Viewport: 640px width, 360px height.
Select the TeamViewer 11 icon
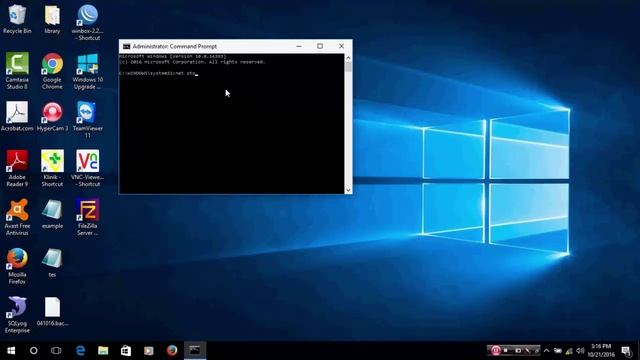87,120
